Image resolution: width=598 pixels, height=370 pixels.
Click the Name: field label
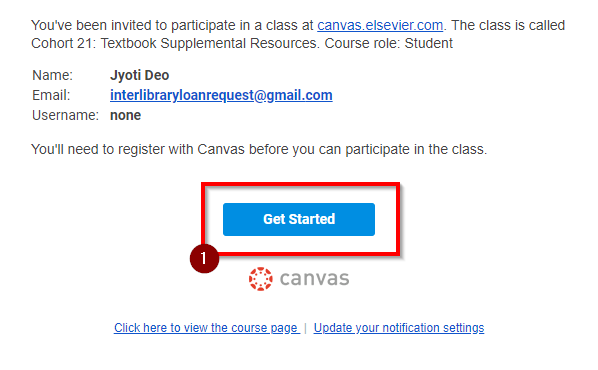pos(52,76)
